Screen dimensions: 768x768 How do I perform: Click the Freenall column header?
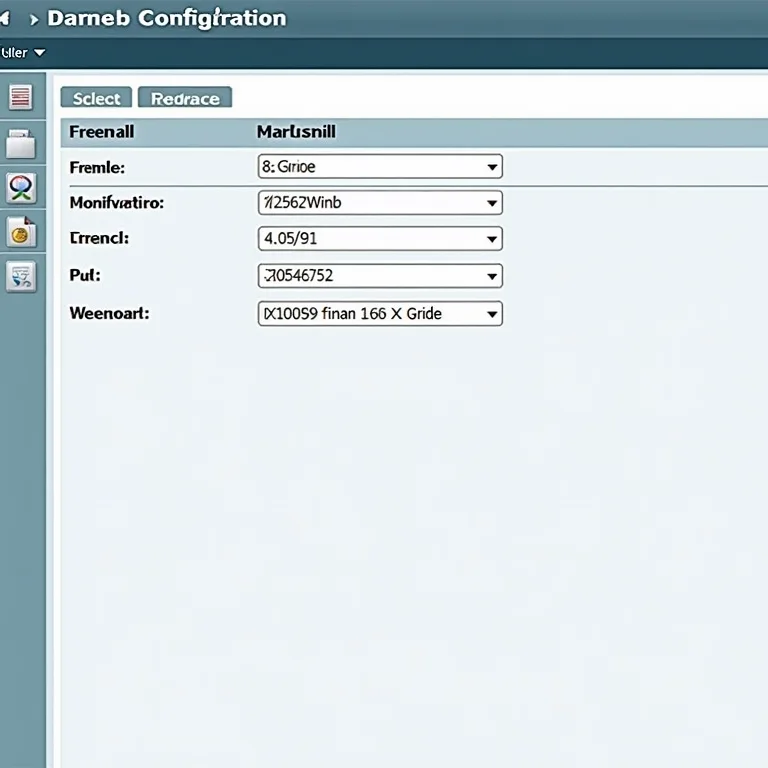point(101,132)
